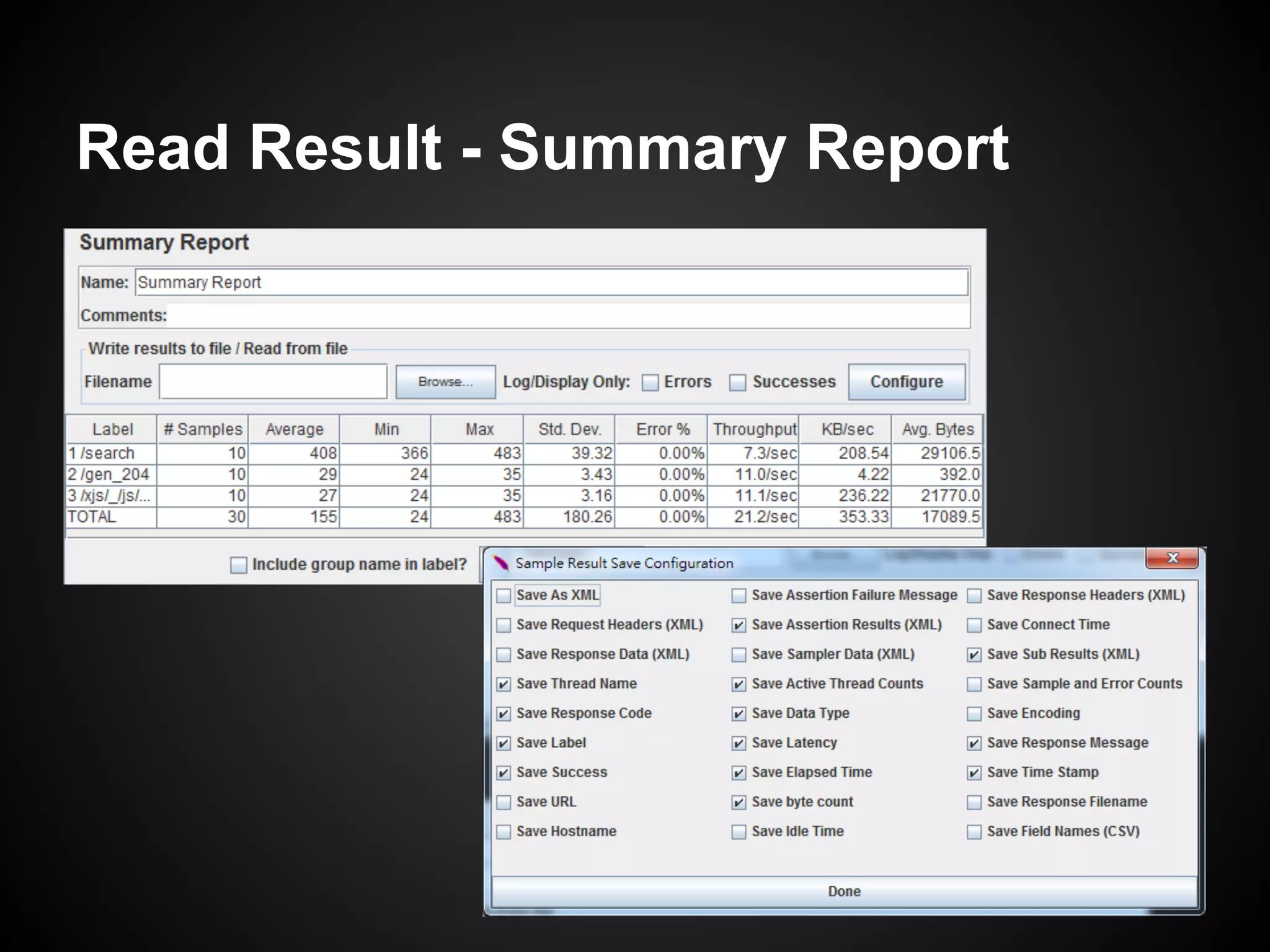
Task: Uncheck Save byte count
Action: [x=739, y=803]
